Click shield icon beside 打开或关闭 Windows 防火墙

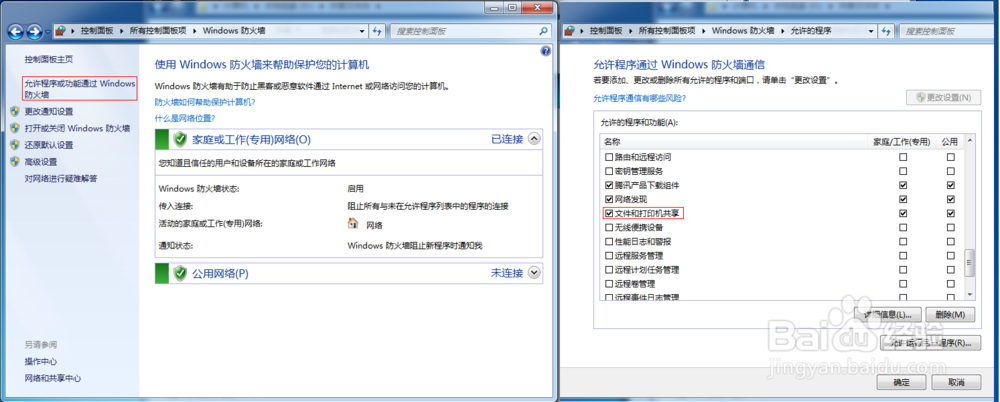[x=15, y=128]
